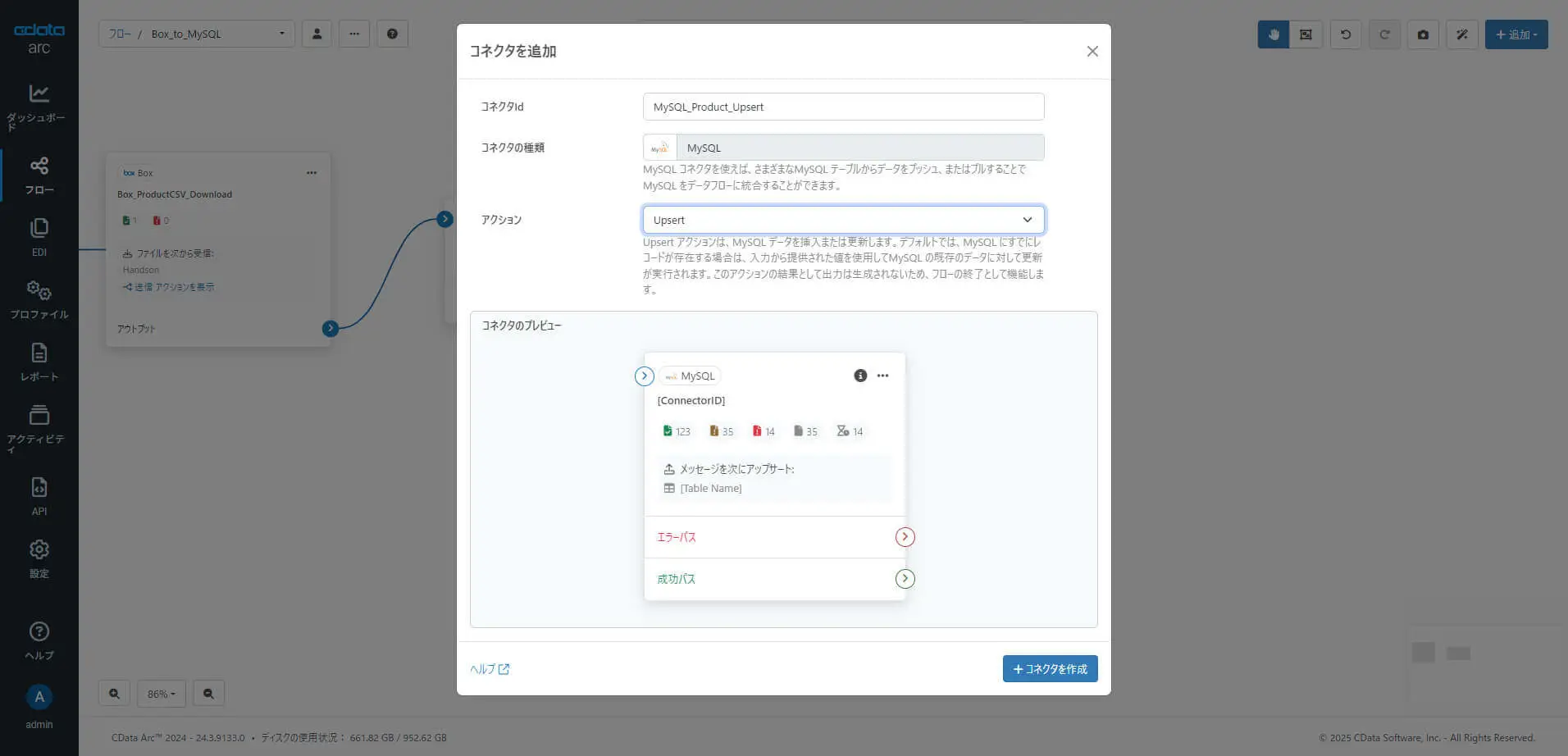
Task: Open the API sidebar section
Action: tap(39, 497)
